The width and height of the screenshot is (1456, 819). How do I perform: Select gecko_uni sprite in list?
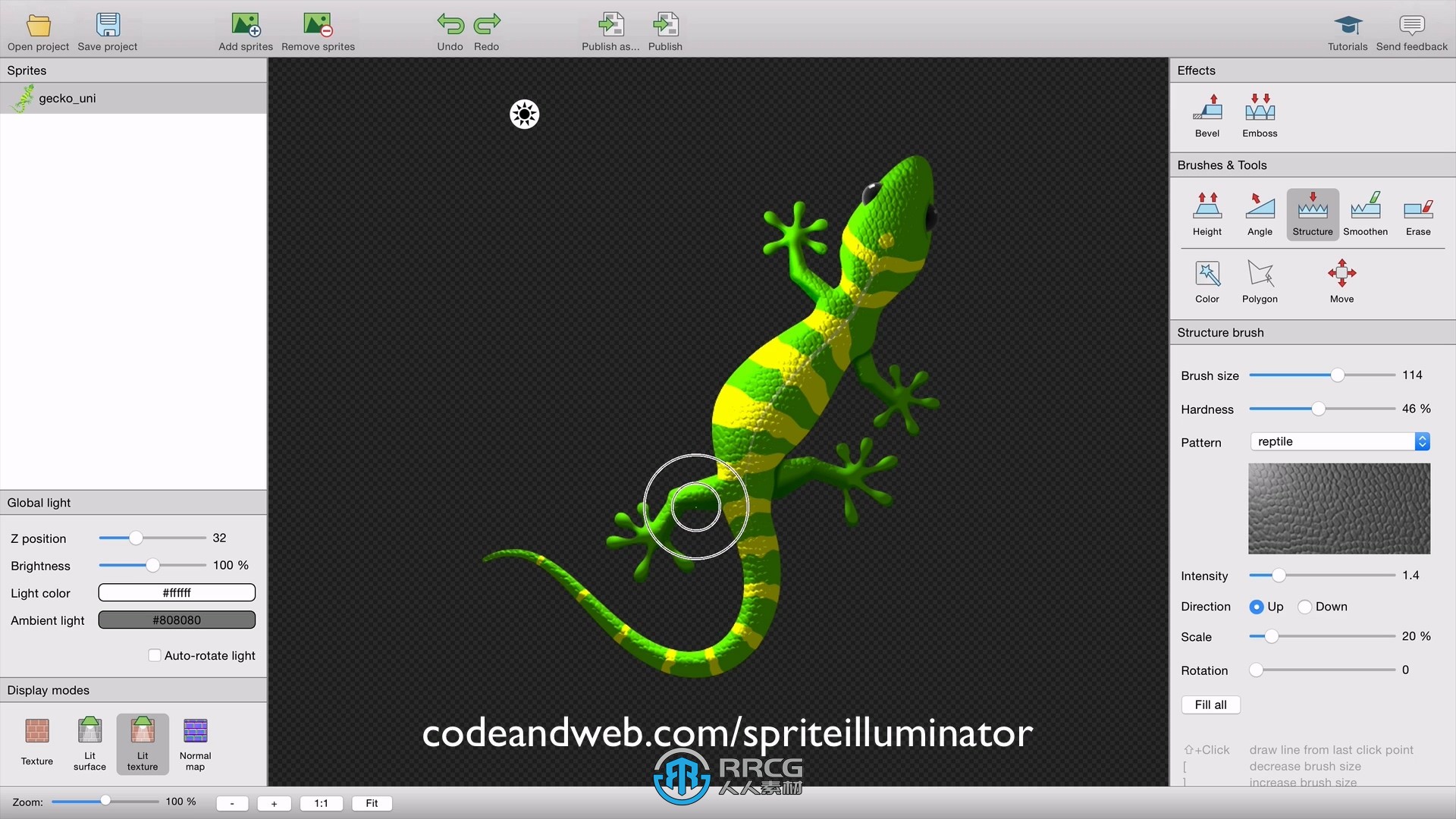click(133, 99)
